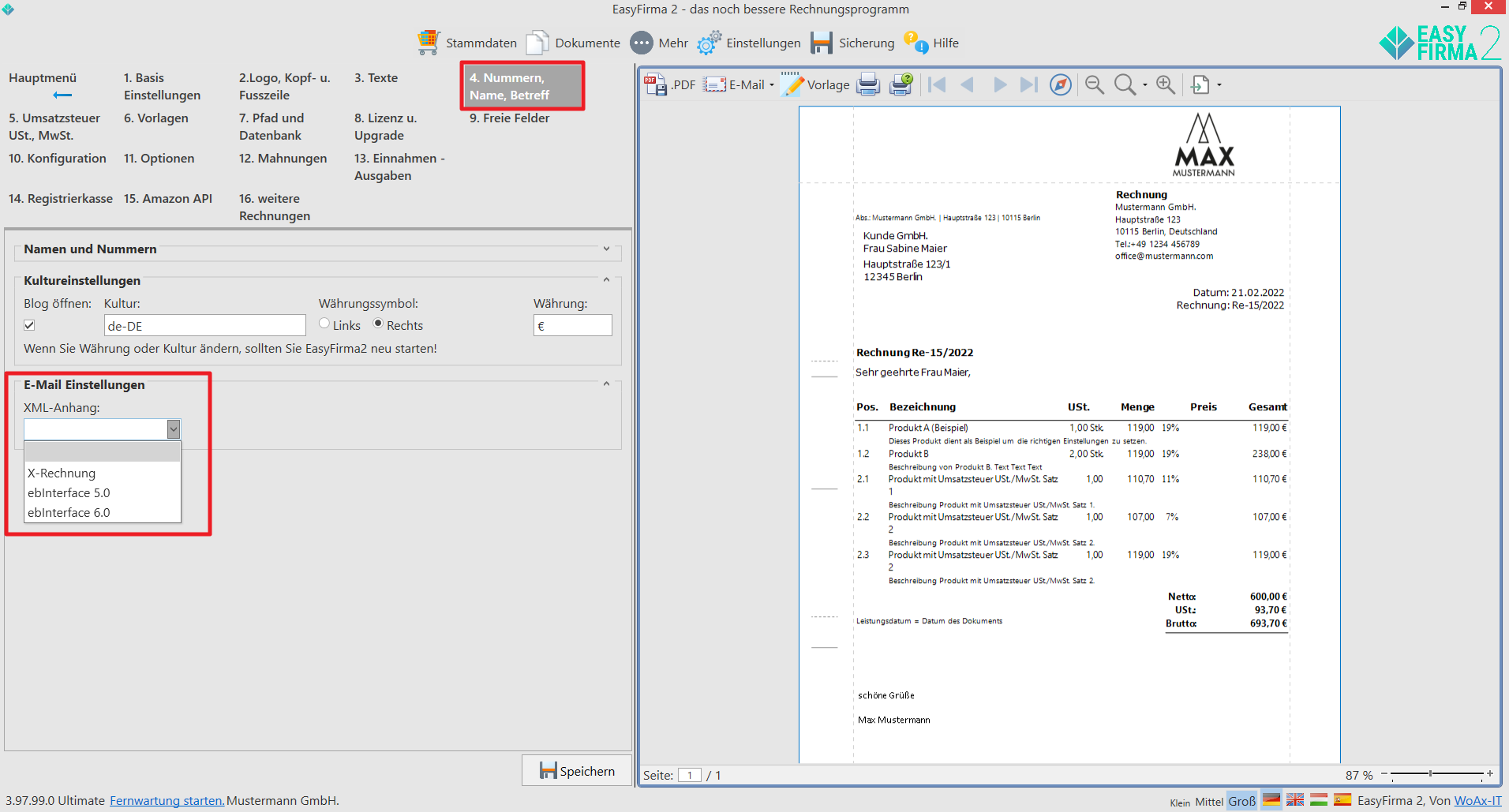Set interface size to Klein
The height and width of the screenshot is (812, 1509).
(x=1180, y=803)
